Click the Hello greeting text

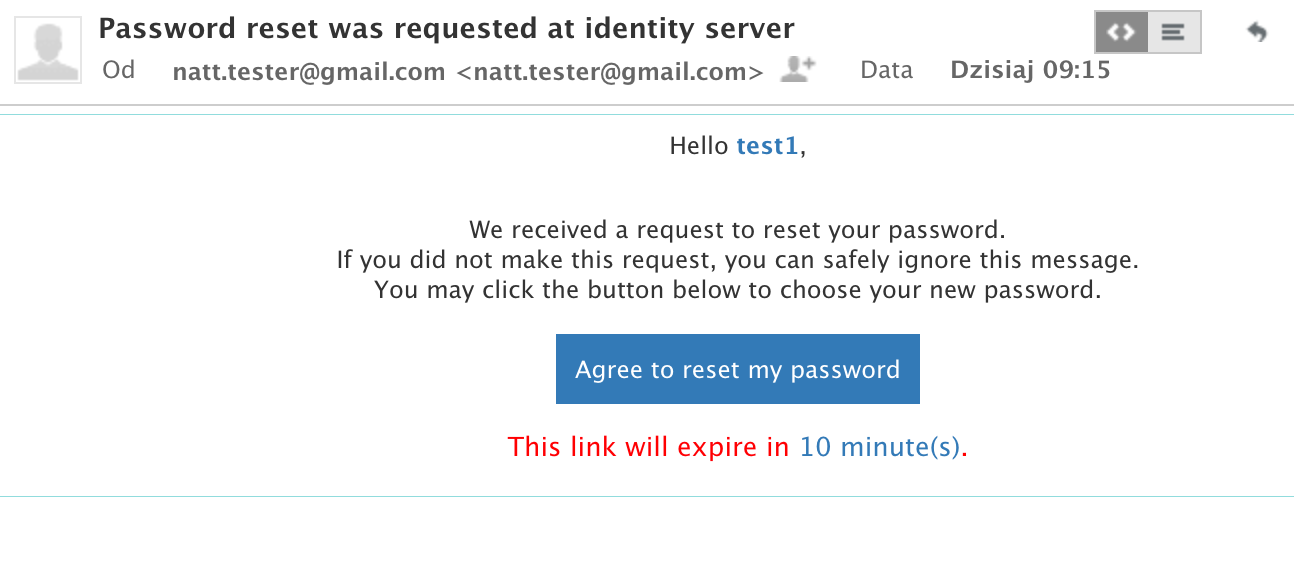click(699, 146)
